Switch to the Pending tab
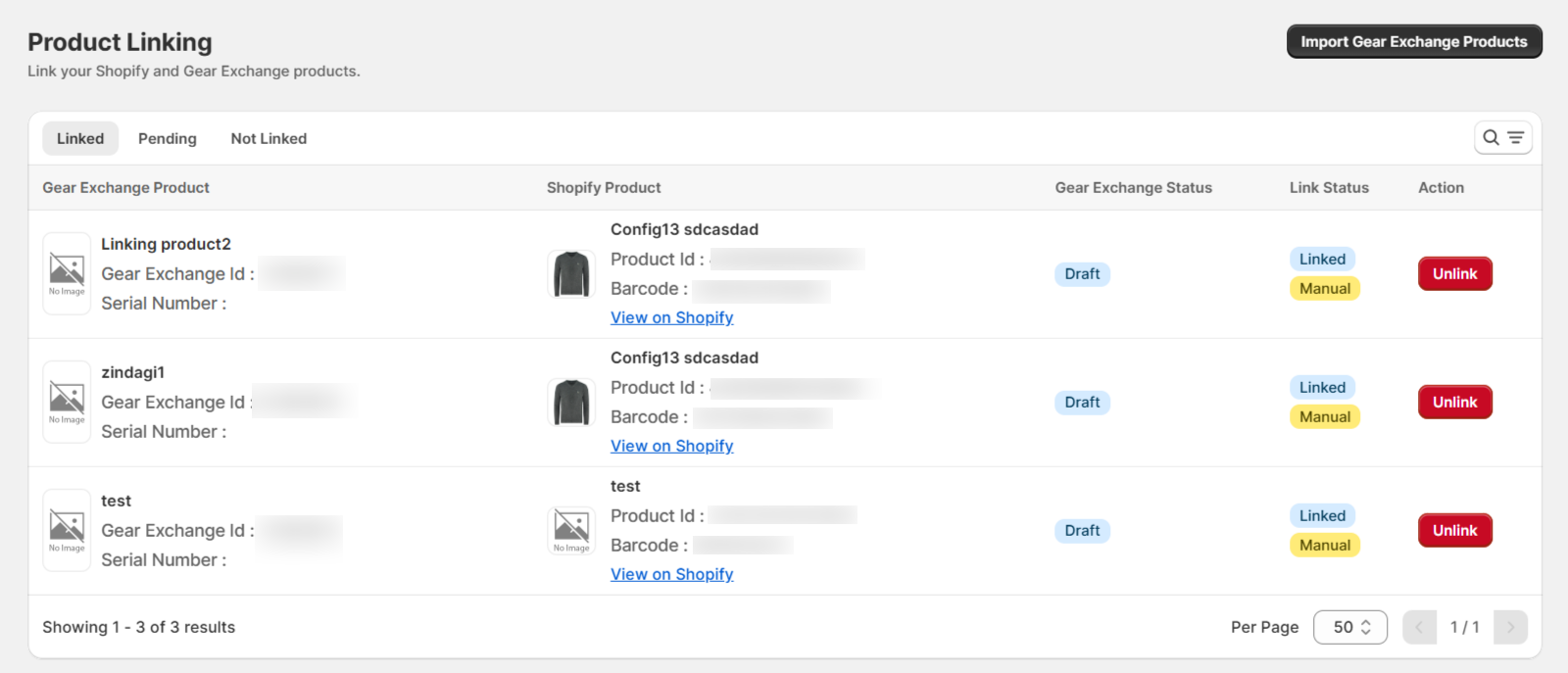1568x673 pixels. [168, 138]
